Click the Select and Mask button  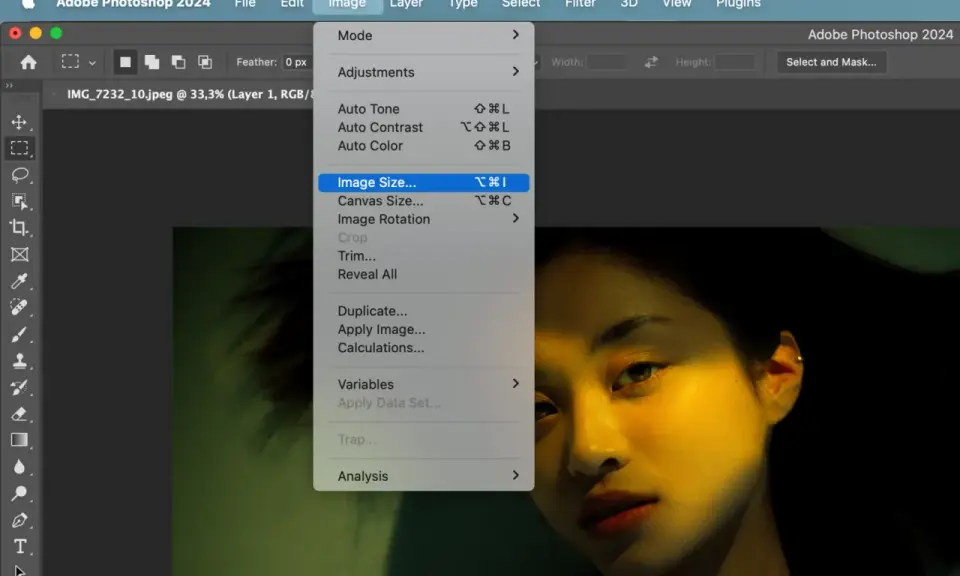point(831,62)
